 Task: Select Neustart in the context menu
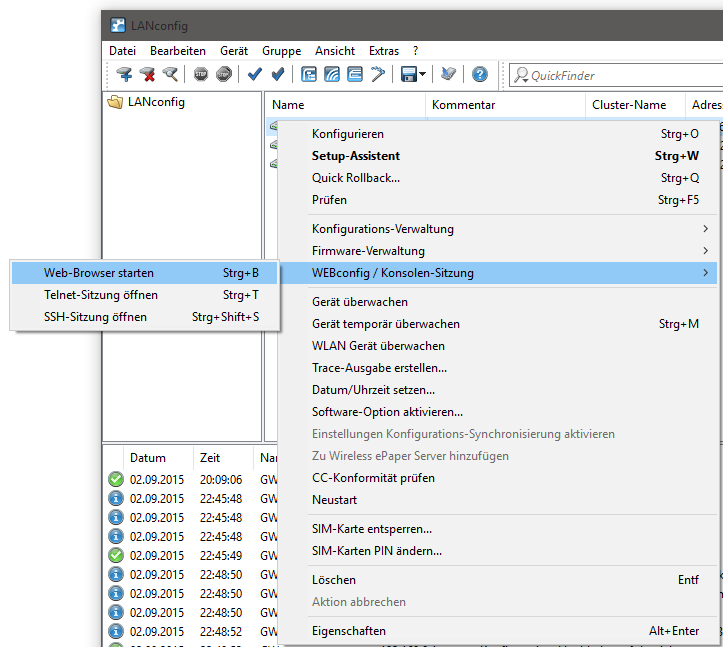pyautogui.click(x=334, y=500)
